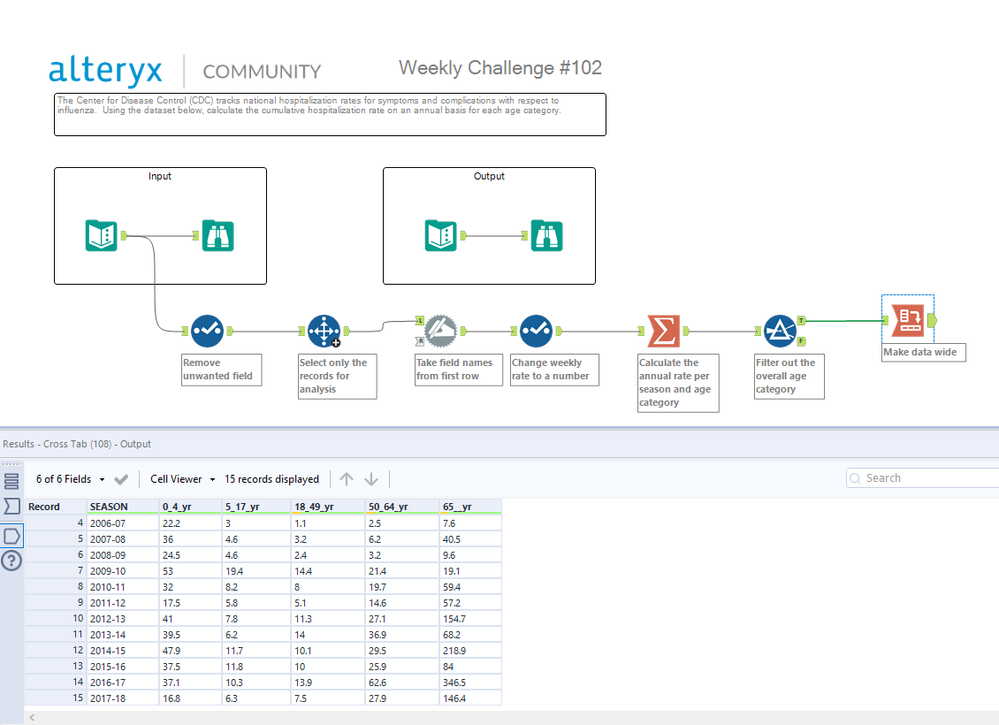Select the 2006-07 season cell
The image size is (999, 725).
(x=123, y=523)
